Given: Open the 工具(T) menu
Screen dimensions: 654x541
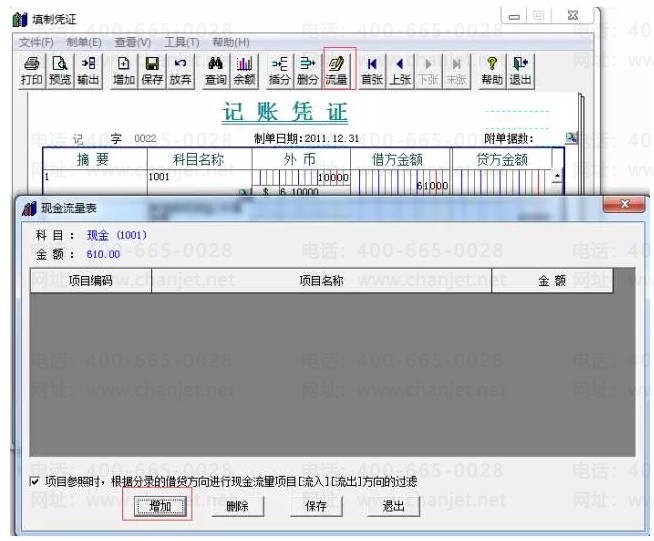Looking at the screenshot, I should point(181,42).
